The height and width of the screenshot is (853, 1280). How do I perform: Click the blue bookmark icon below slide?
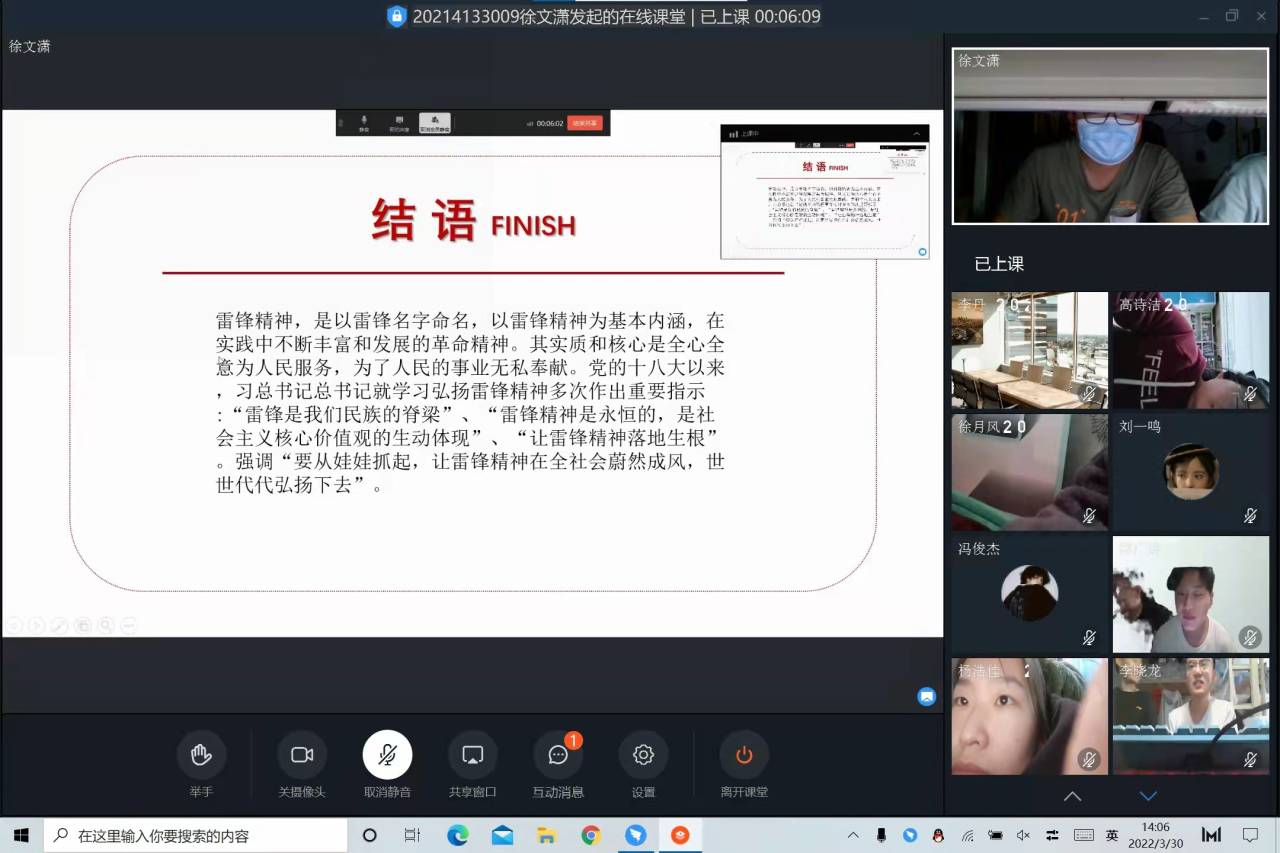point(927,697)
